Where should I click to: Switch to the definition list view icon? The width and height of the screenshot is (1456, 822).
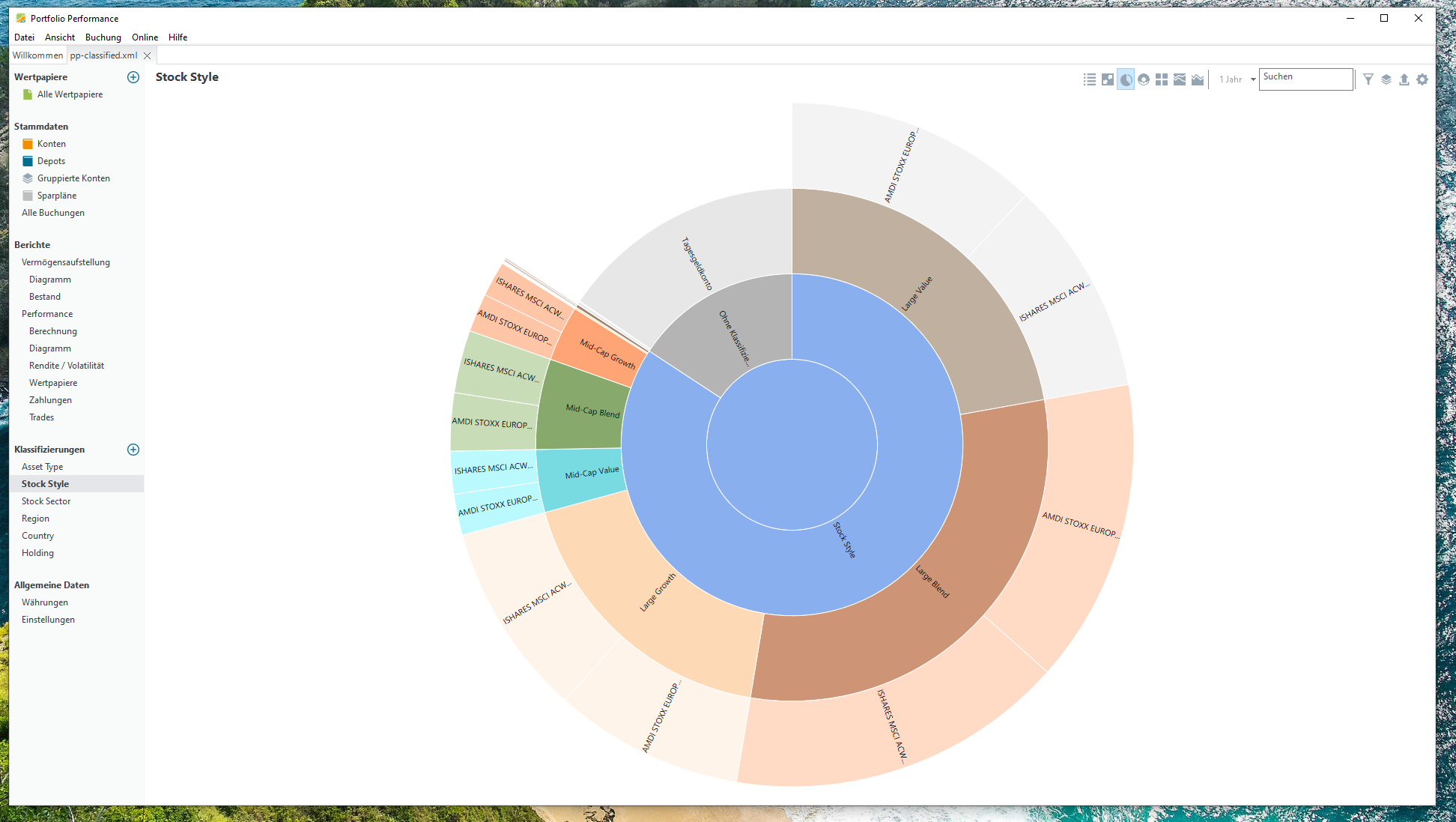click(1090, 79)
